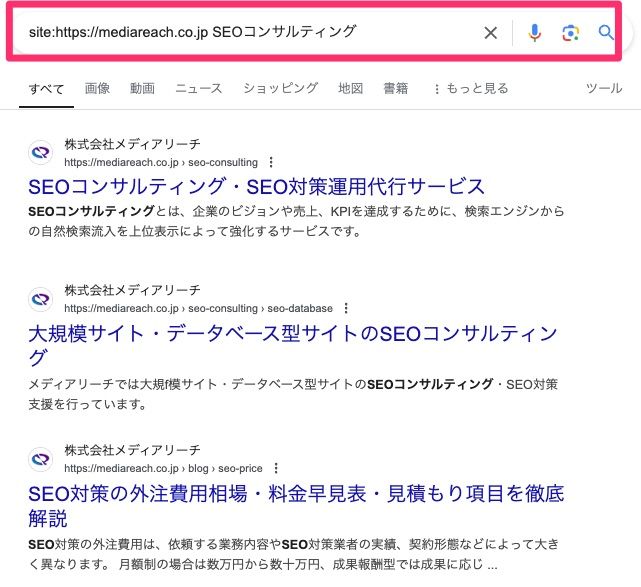Screen dimensions: 641x587
Task: Click the seo-consulting URL breadcrumb of the first result
Action: coord(161,162)
